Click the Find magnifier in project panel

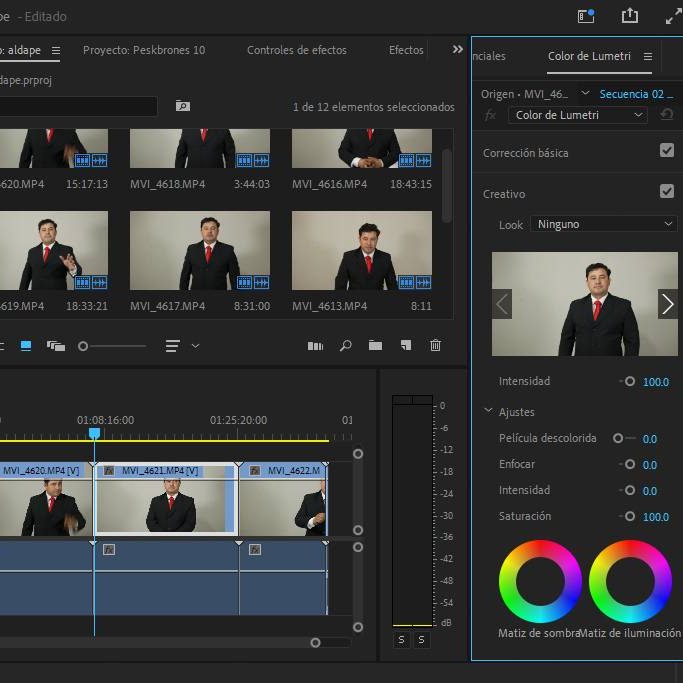[345, 346]
